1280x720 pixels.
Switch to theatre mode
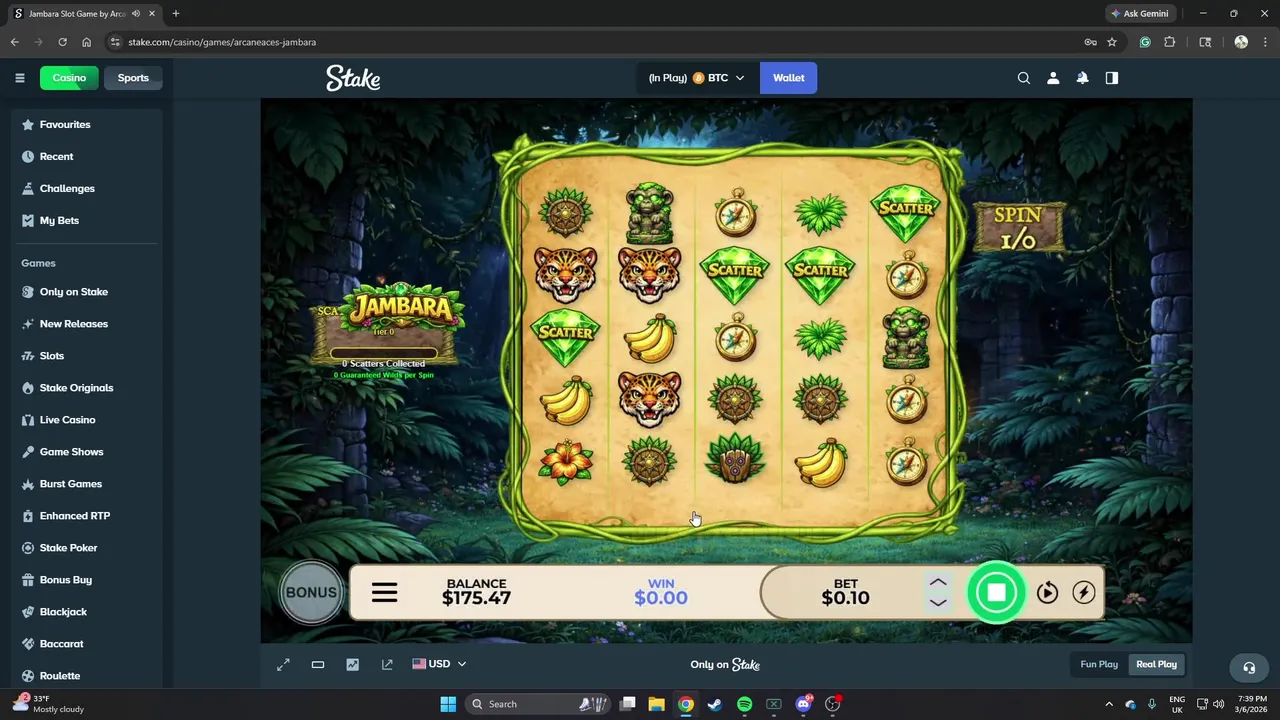[318, 664]
